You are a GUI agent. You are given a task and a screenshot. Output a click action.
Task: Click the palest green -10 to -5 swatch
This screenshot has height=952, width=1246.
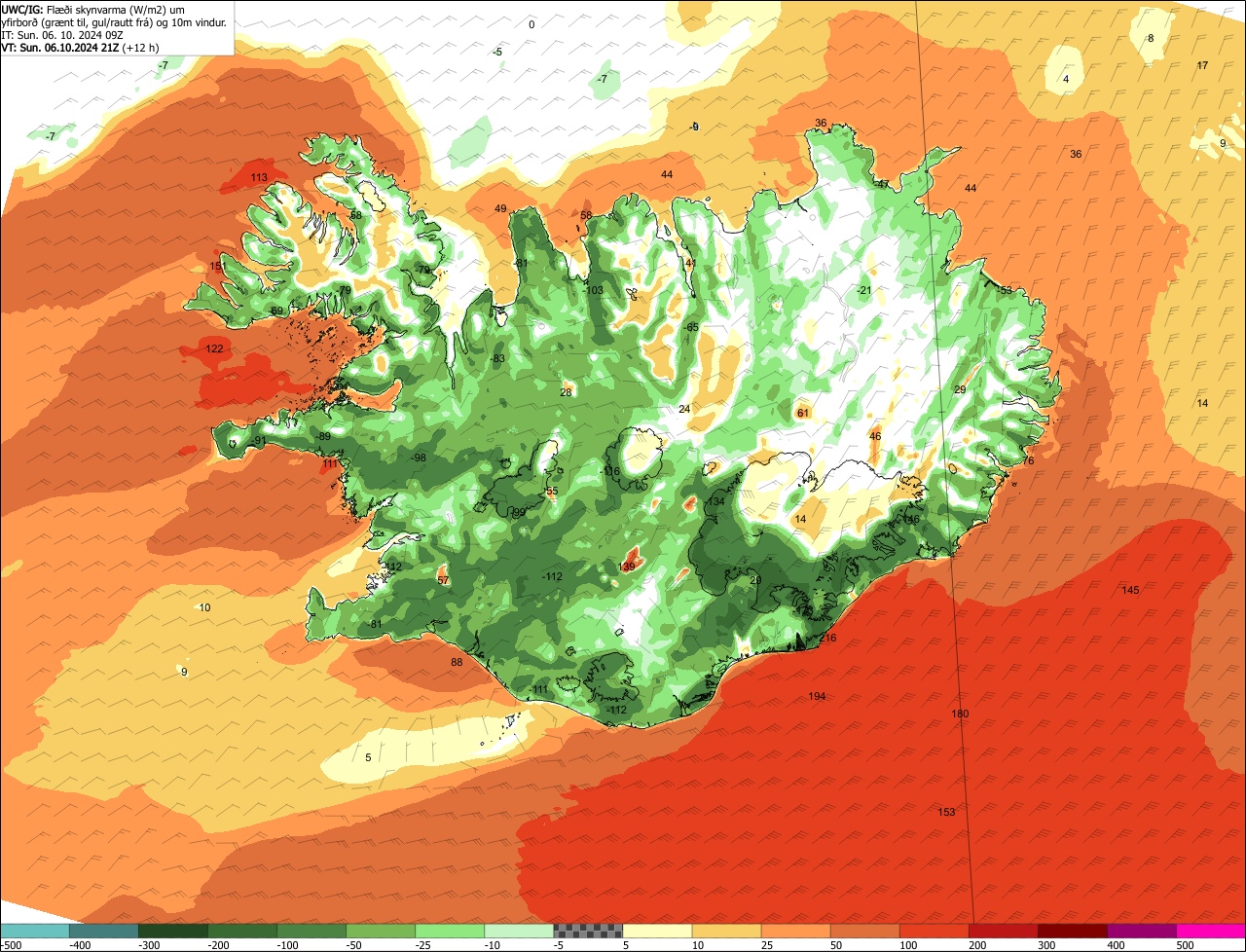click(x=519, y=931)
